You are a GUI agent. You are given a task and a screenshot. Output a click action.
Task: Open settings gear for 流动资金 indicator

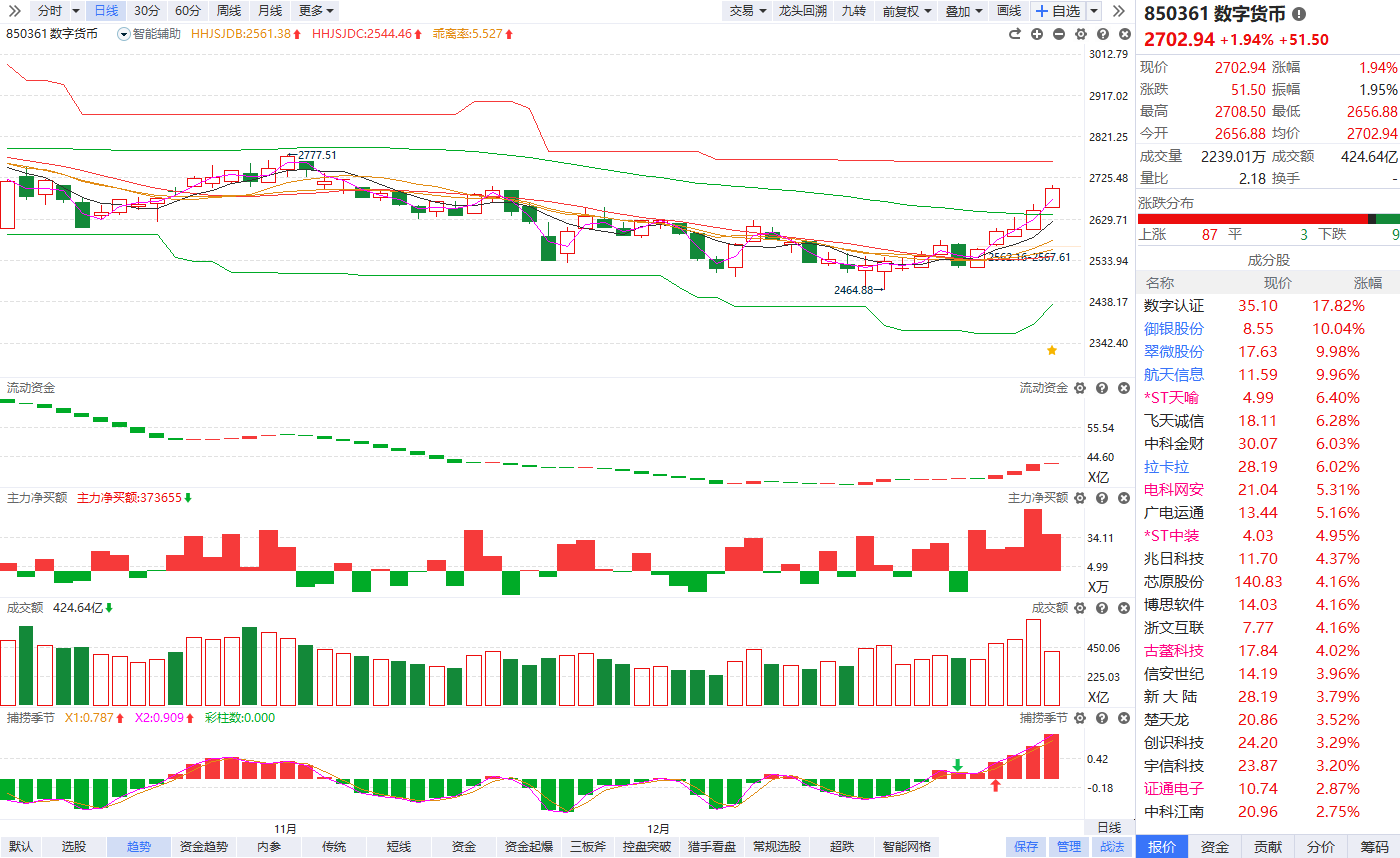1079,388
